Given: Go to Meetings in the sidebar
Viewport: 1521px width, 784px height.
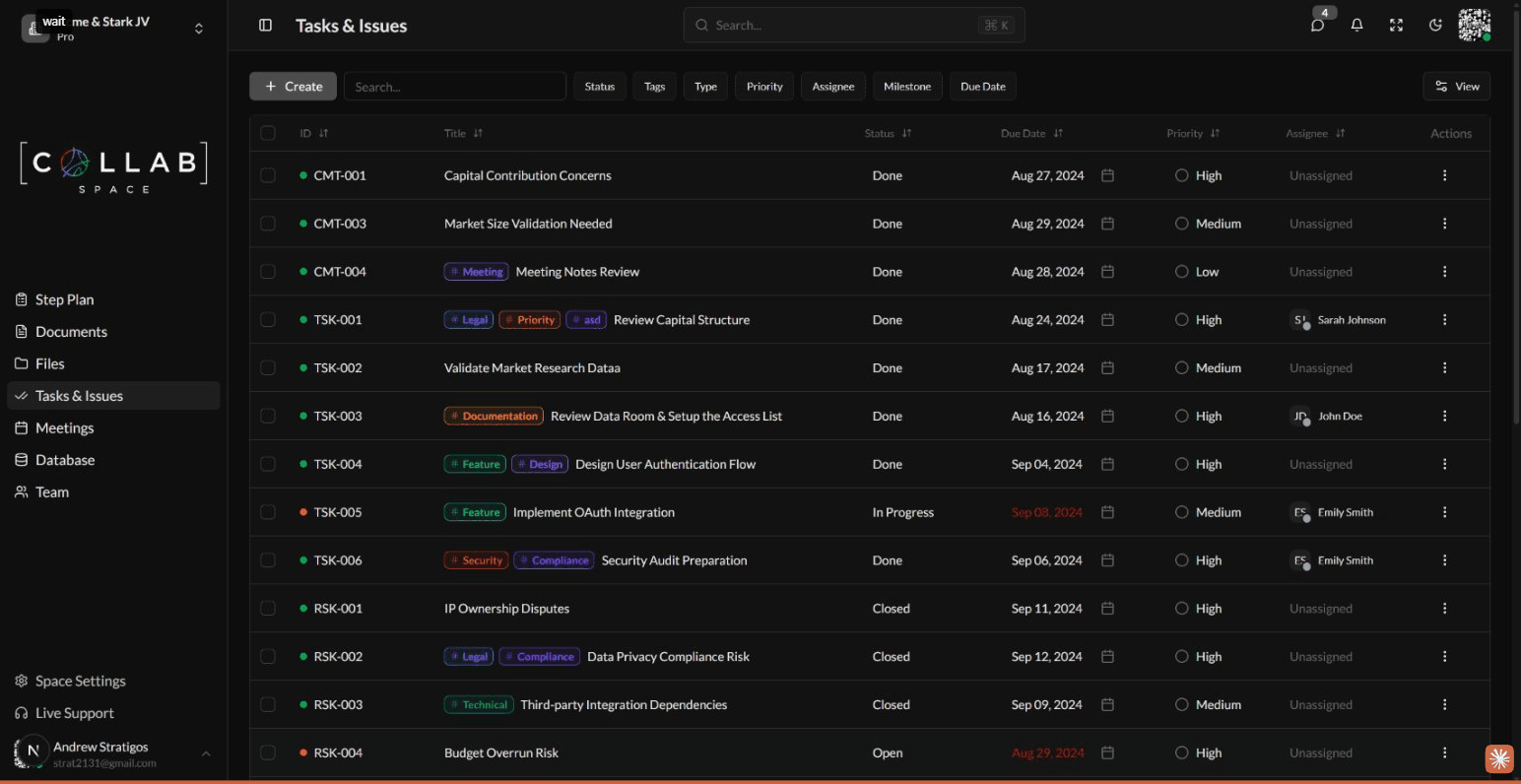Looking at the screenshot, I should (64, 427).
